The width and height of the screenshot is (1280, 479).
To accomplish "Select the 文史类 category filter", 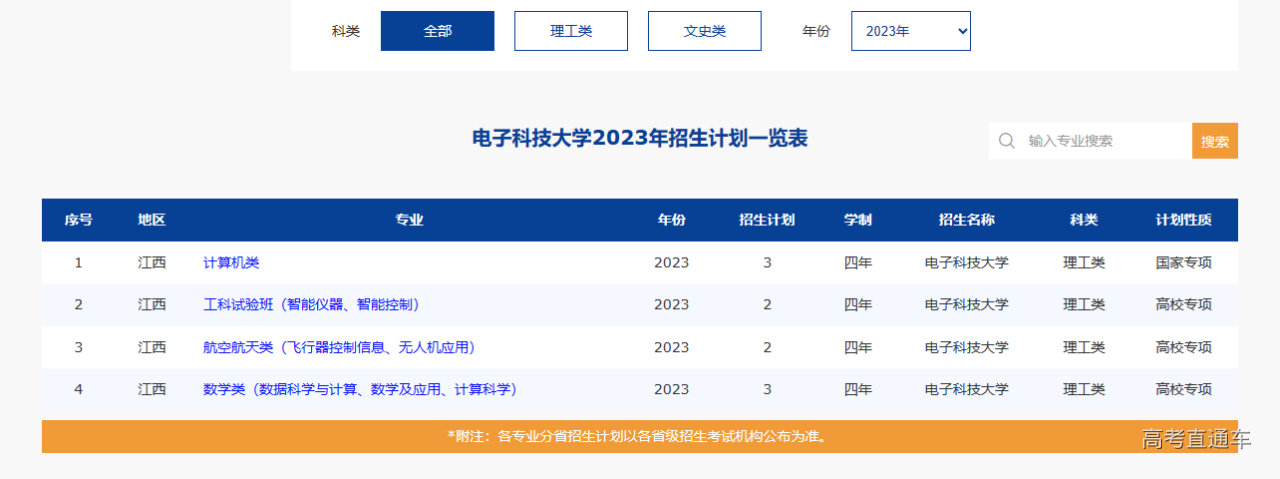I will click(704, 31).
